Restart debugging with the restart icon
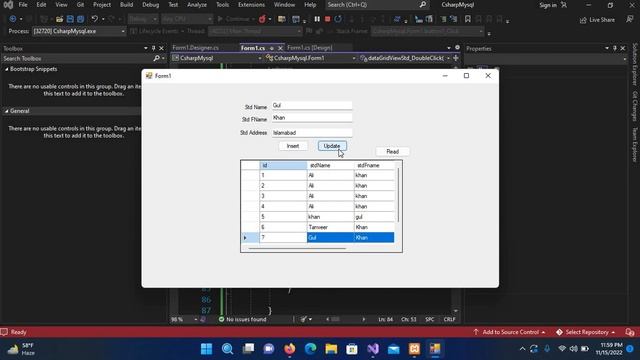 [338, 19]
